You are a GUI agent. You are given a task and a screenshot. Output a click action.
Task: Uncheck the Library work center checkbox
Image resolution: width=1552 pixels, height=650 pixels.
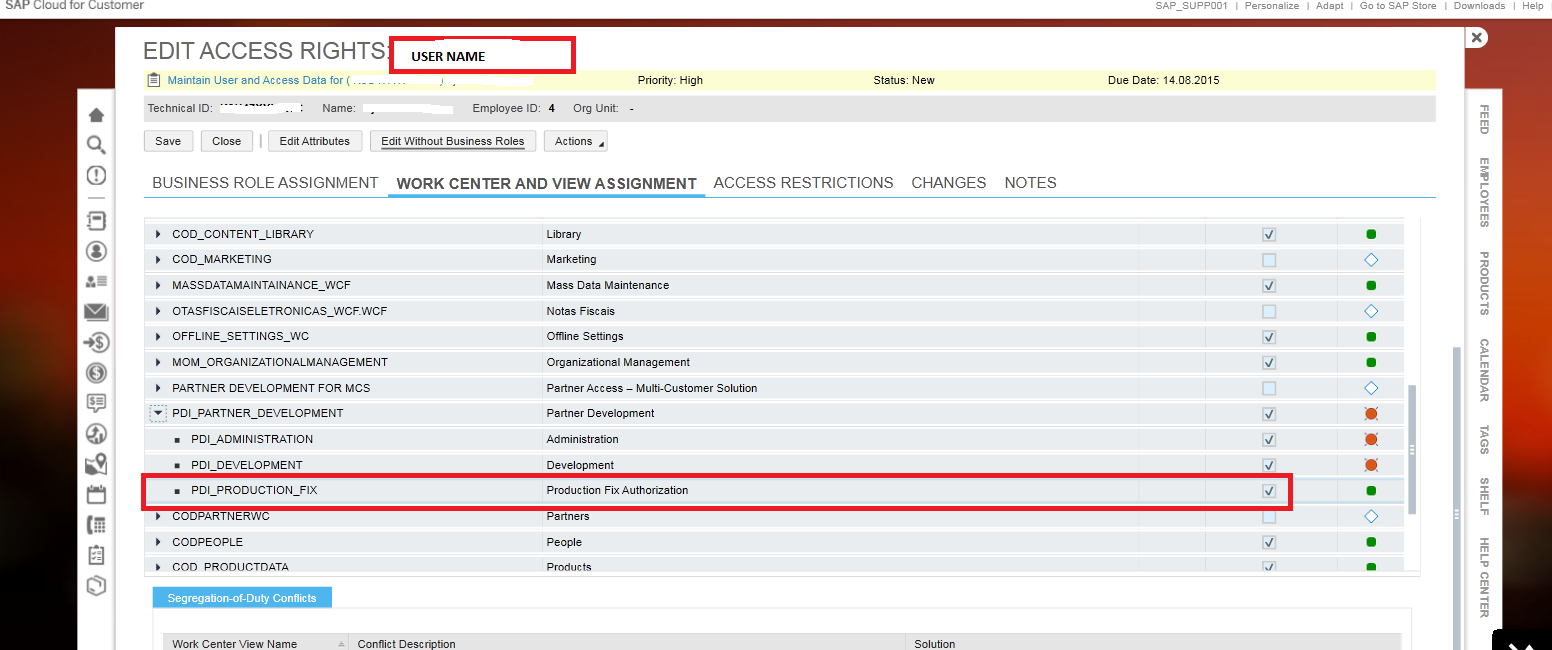[1269, 234]
